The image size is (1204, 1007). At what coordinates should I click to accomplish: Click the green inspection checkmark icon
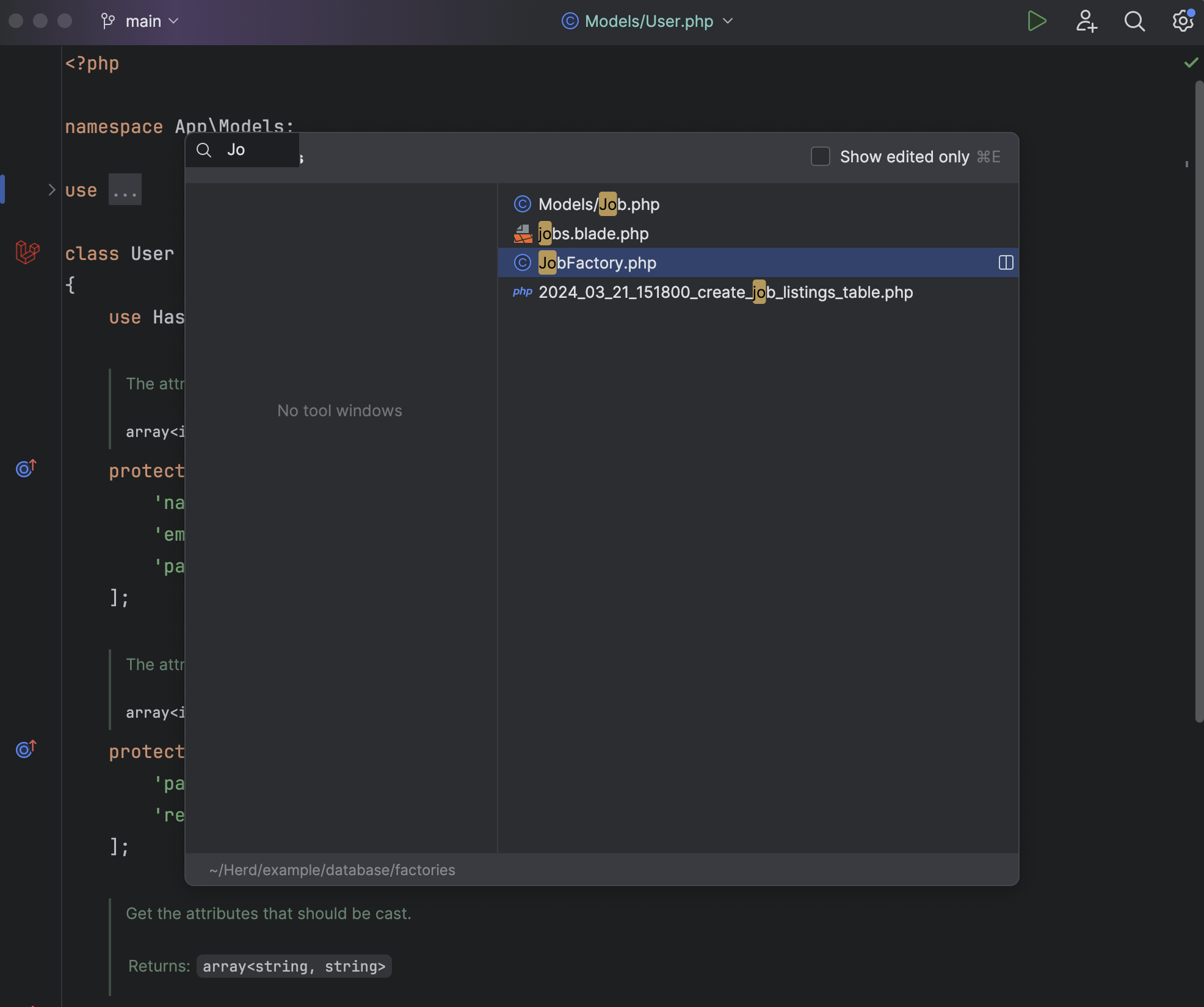[1191, 63]
